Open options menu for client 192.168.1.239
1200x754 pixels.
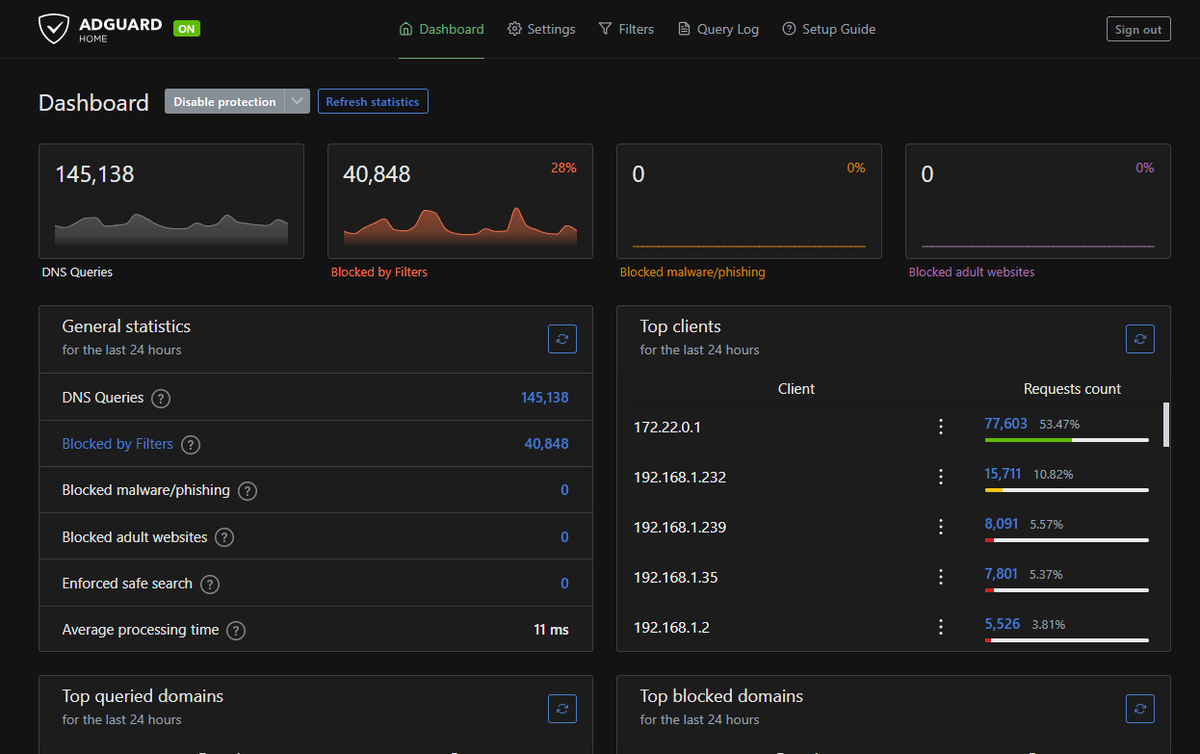[940, 527]
